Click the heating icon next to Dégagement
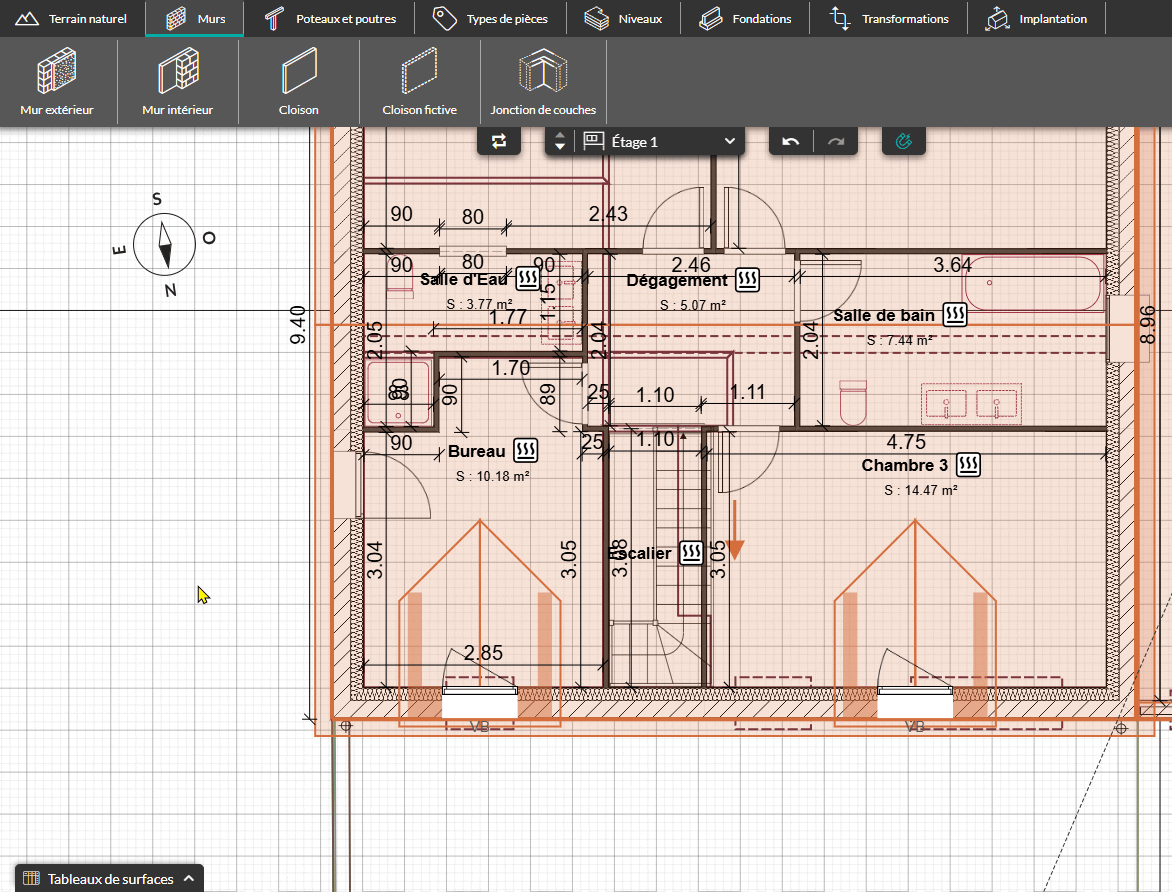Viewport: 1172px width, 892px height. (747, 280)
